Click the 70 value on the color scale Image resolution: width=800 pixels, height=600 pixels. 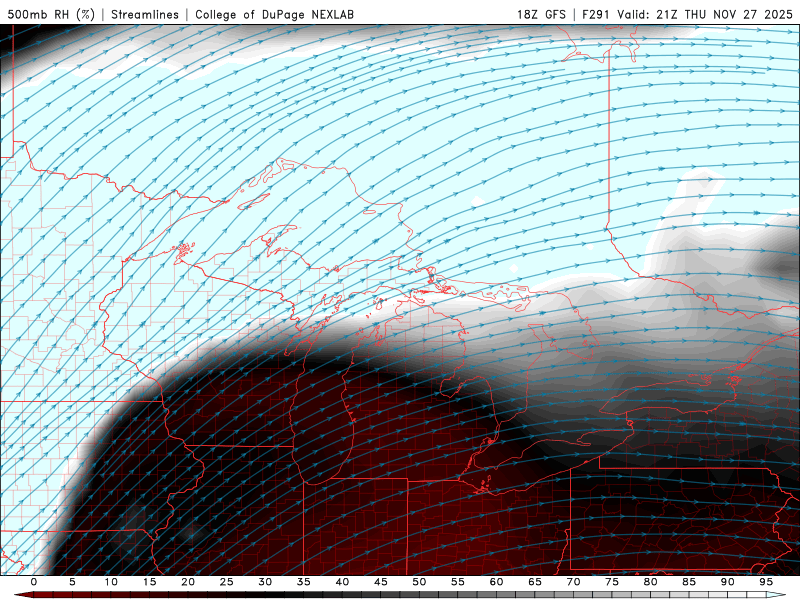click(x=573, y=582)
